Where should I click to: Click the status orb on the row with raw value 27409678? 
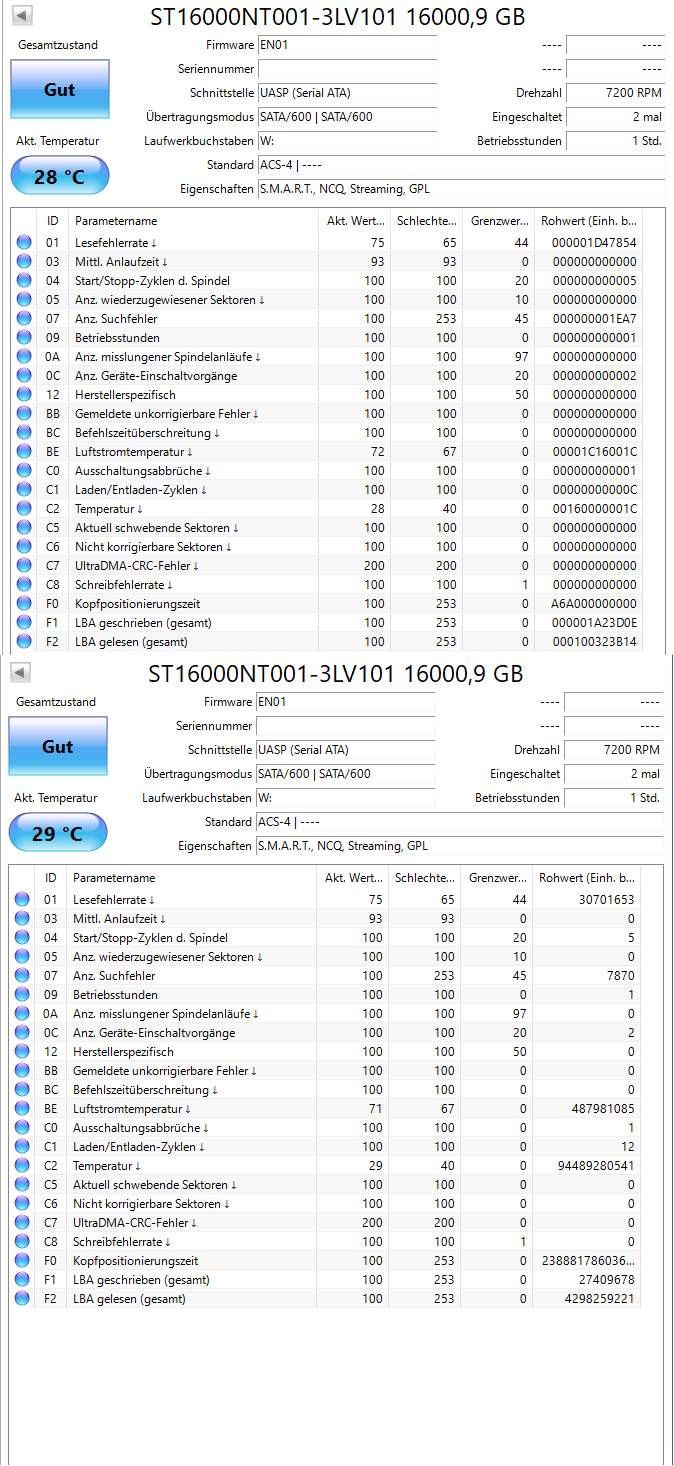[x=22, y=1280]
